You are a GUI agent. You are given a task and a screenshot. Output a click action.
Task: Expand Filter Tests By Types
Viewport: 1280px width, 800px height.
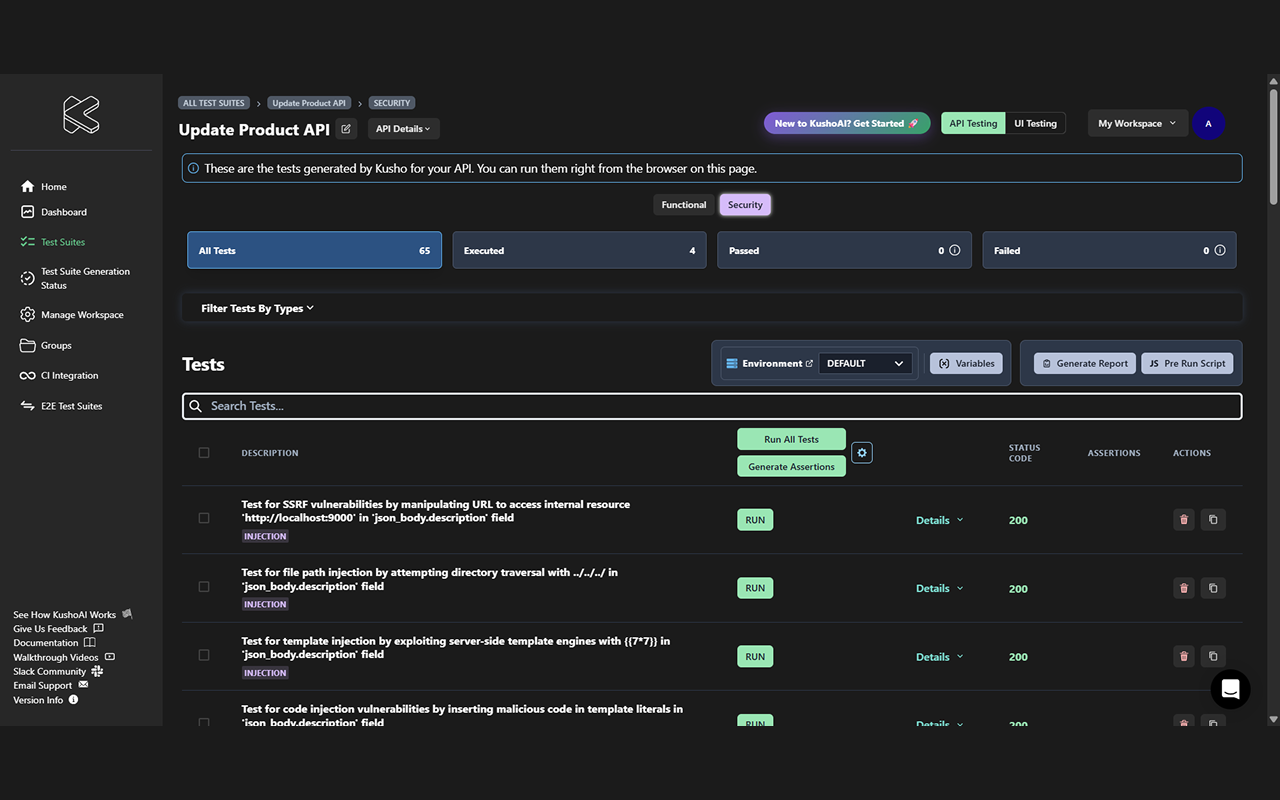[257, 308]
